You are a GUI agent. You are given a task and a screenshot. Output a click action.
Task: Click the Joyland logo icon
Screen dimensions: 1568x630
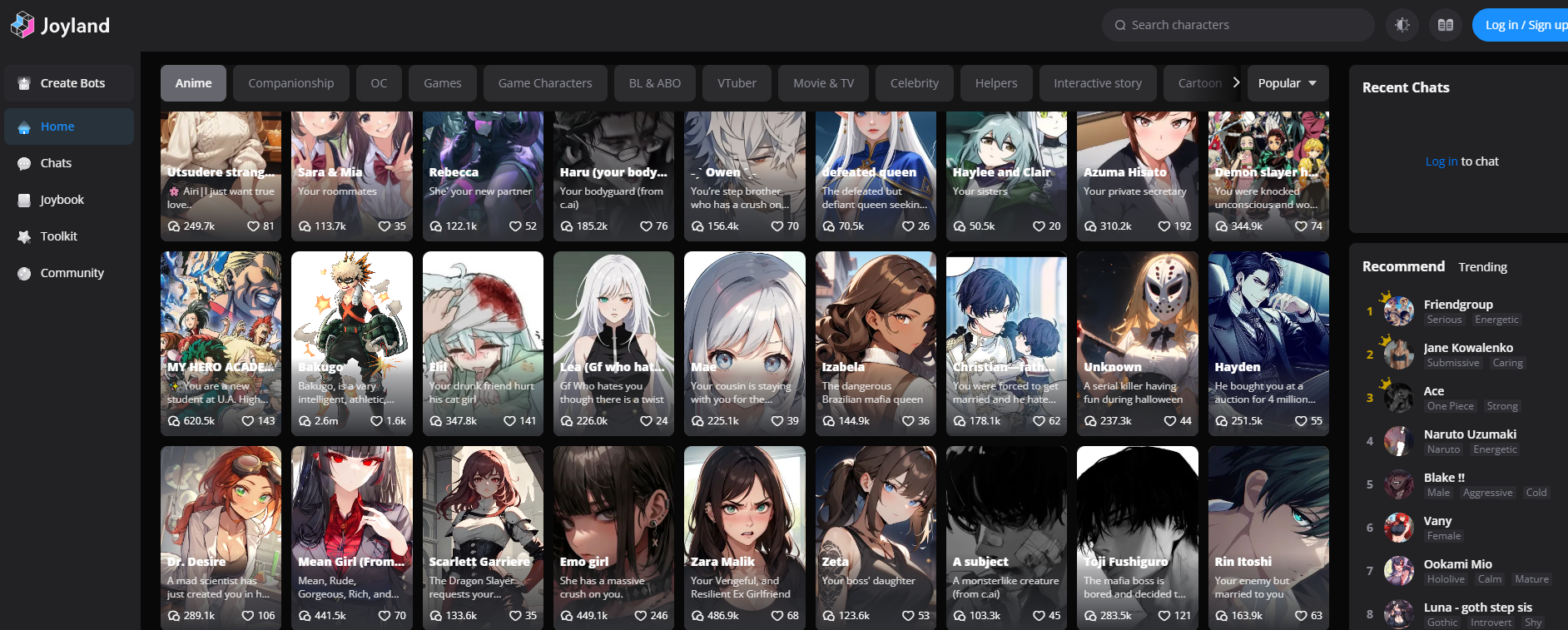(x=22, y=25)
